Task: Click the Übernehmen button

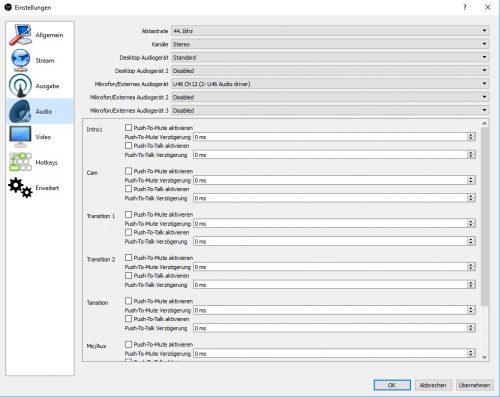Action: tap(474, 385)
